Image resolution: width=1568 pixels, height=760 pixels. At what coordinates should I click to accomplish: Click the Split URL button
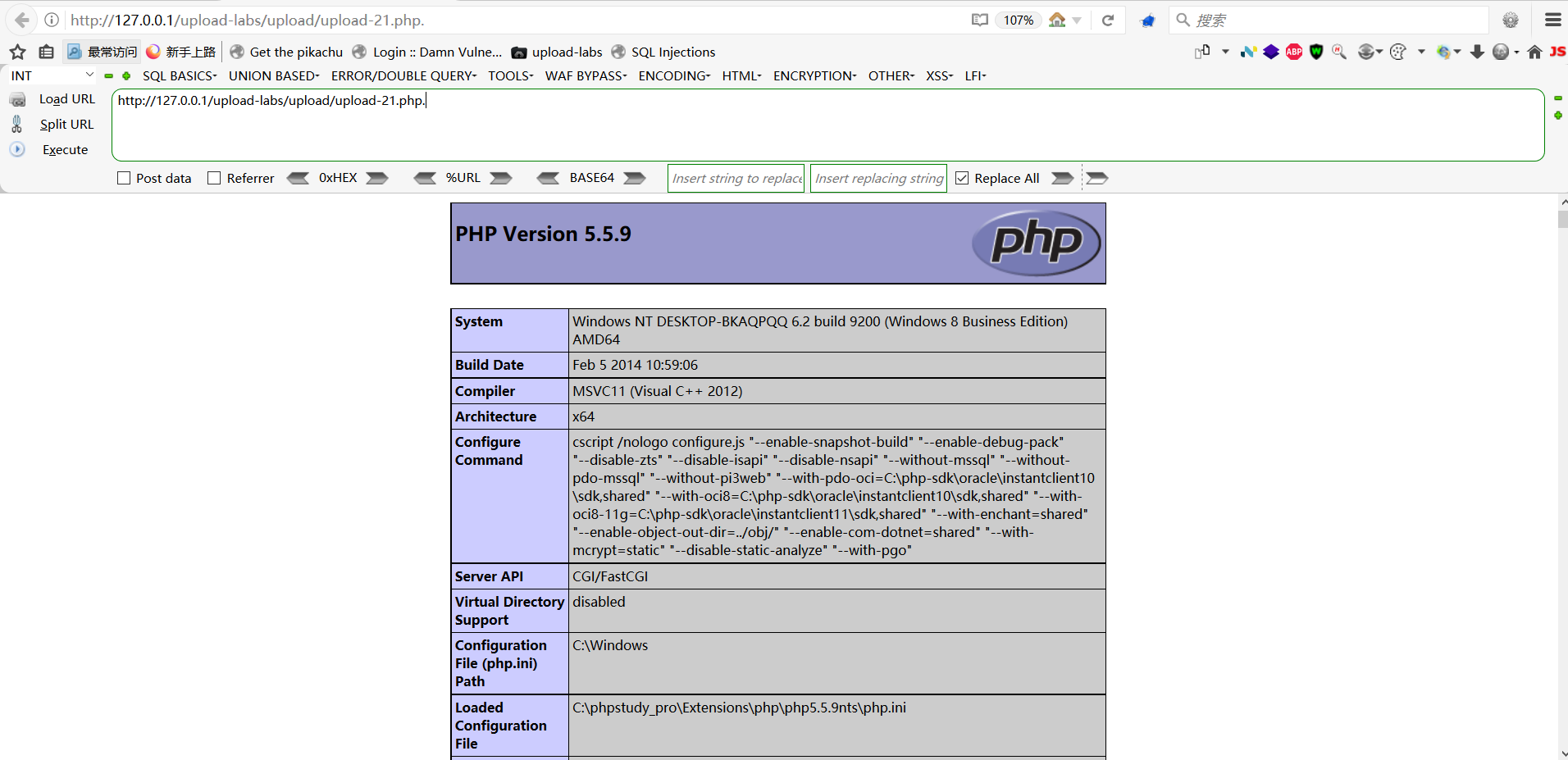coord(52,125)
